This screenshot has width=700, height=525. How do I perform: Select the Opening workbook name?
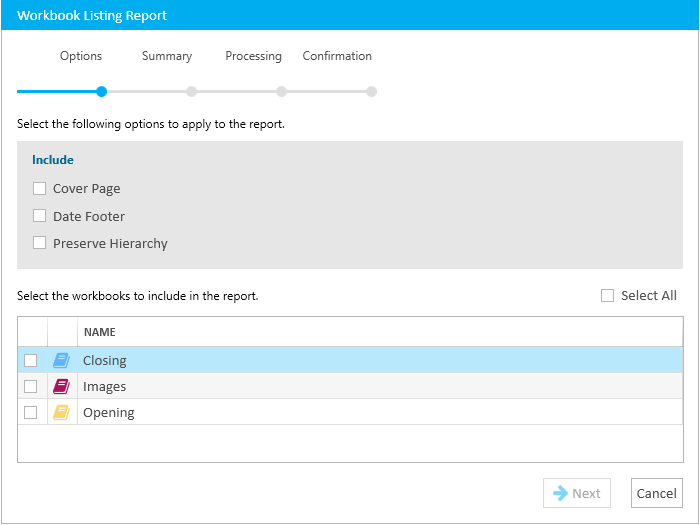click(109, 413)
